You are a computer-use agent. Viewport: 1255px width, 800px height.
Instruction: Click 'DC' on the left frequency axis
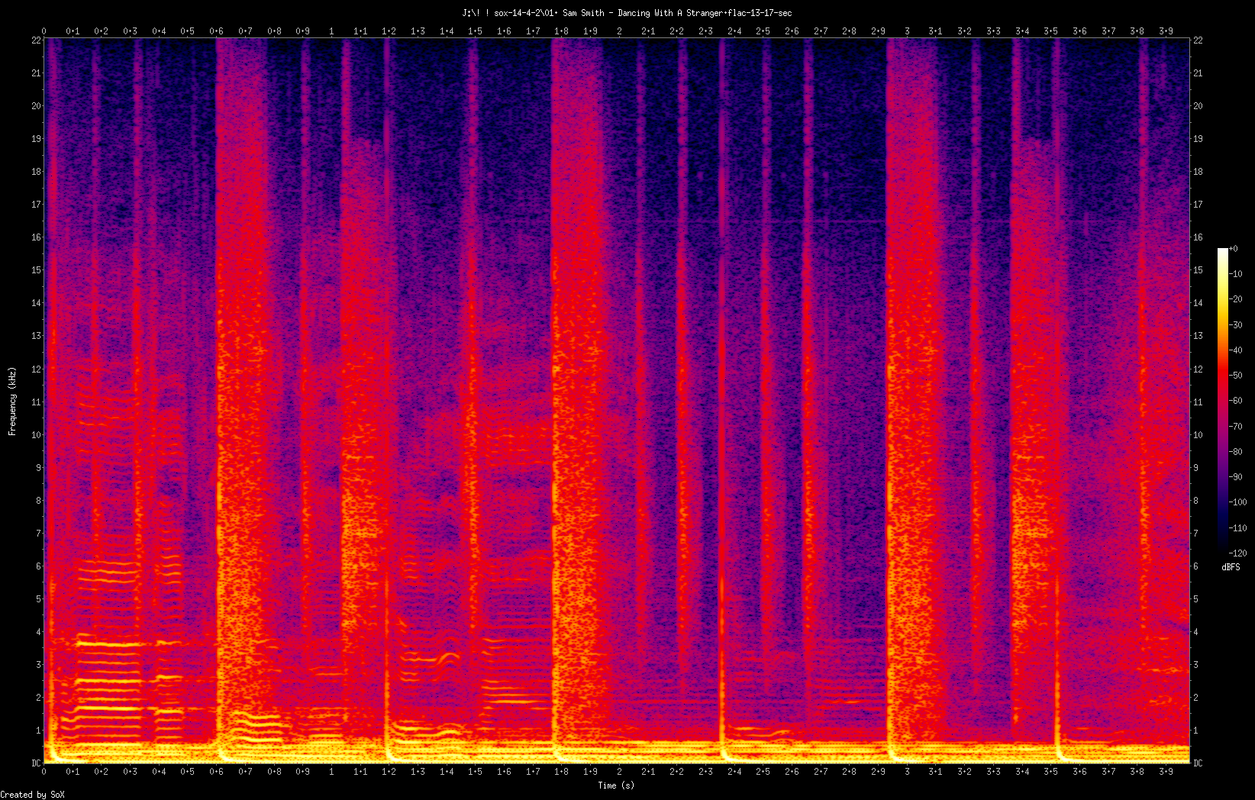[x=35, y=763]
